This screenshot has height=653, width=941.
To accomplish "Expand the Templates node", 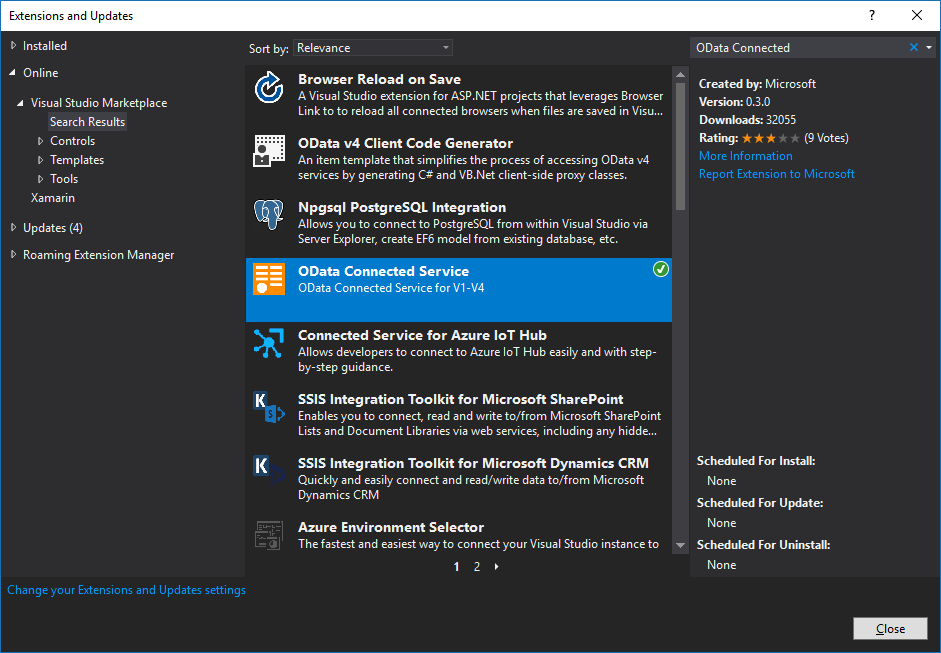I will click(x=40, y=160).
